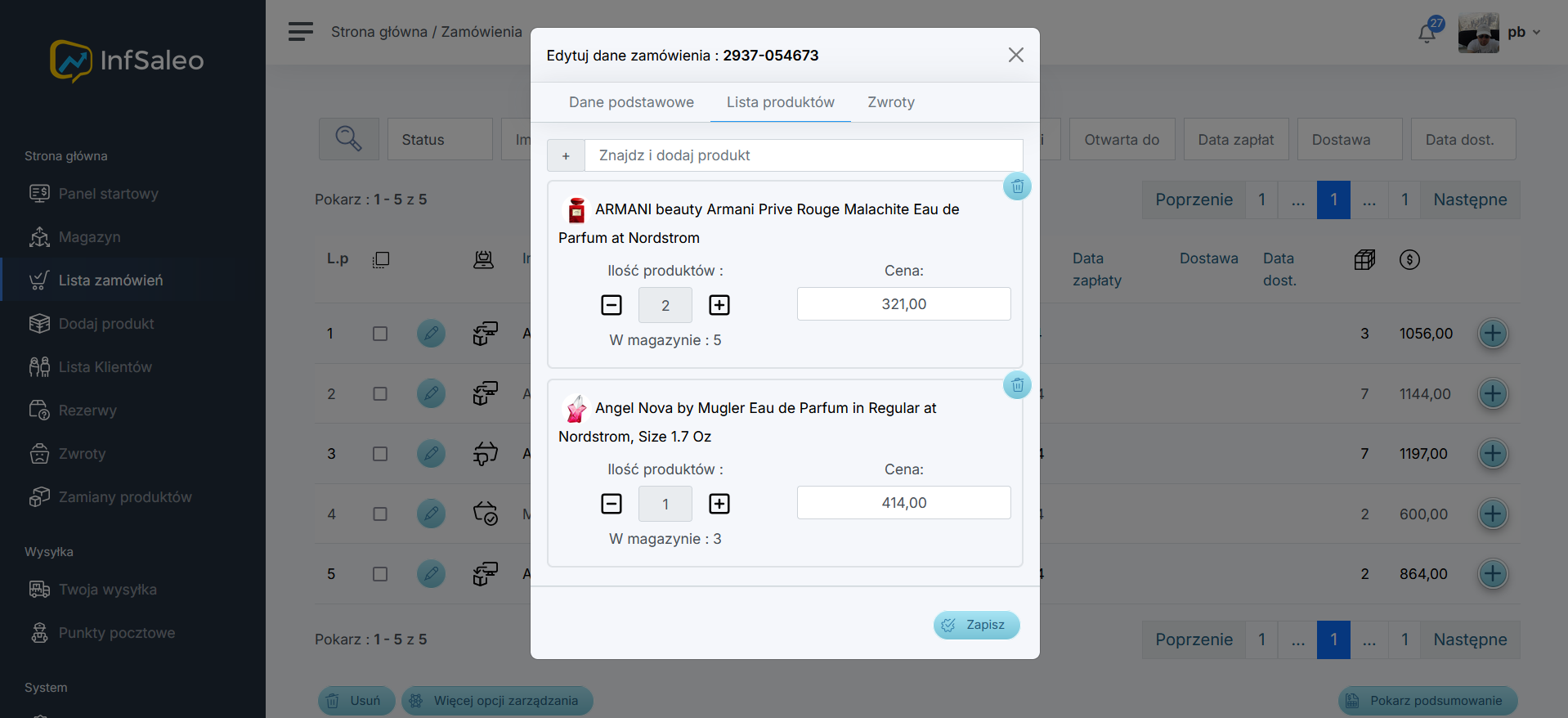The image size is (1568, 718).
Task: Click the status icon for order row 1
Action: (x=486, y=334)
